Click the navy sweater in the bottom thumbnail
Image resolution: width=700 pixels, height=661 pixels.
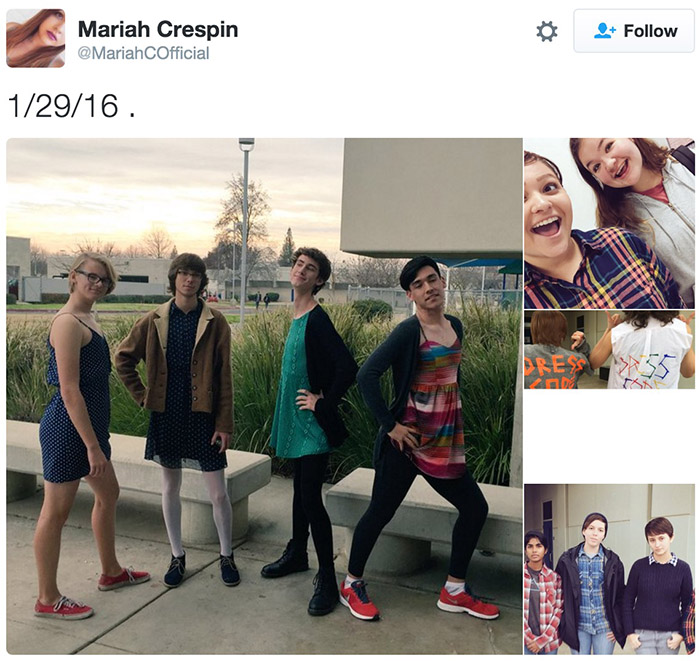coord(658,596)
